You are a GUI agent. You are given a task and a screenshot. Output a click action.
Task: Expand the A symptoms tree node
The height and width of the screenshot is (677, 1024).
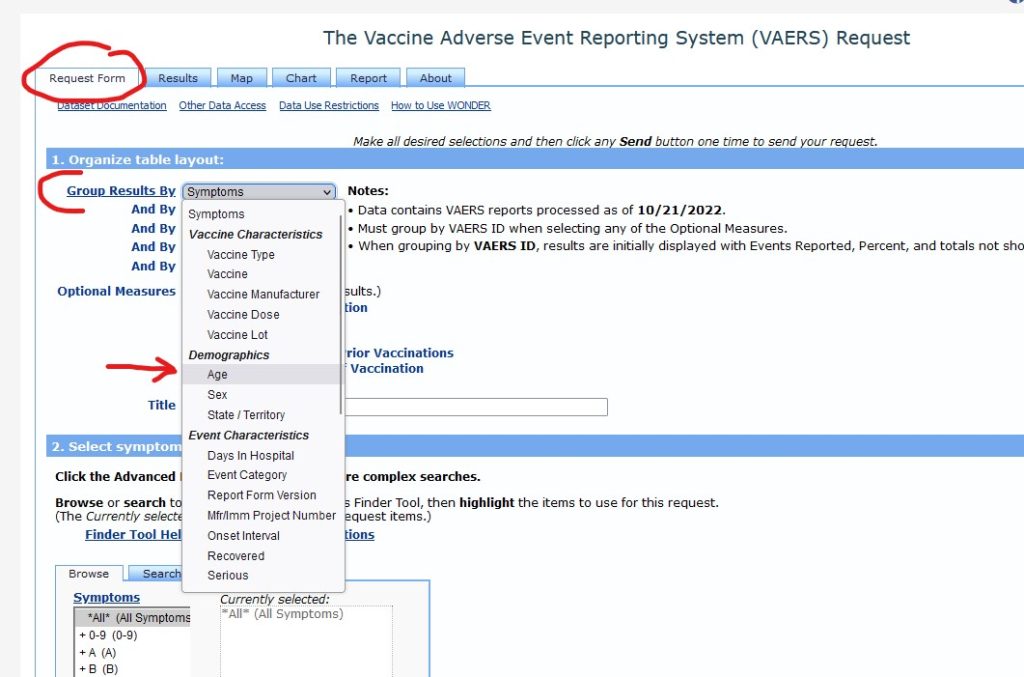coord(82,652)
